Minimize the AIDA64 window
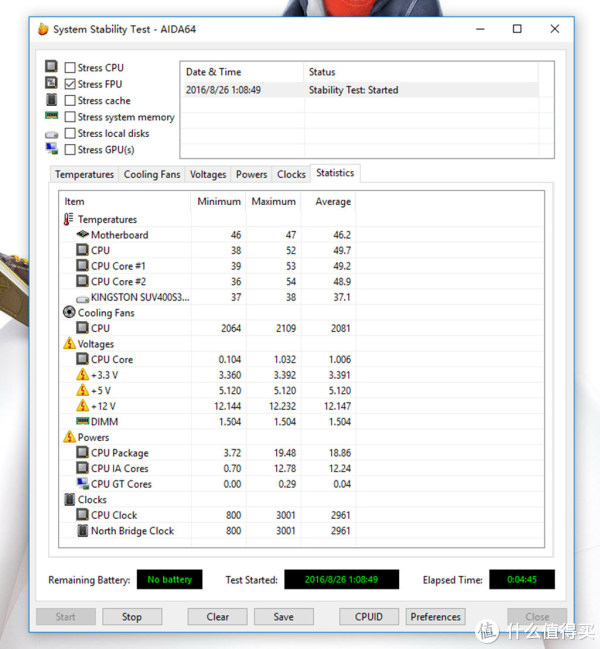The image size is (600, 649). pos(480,29)
